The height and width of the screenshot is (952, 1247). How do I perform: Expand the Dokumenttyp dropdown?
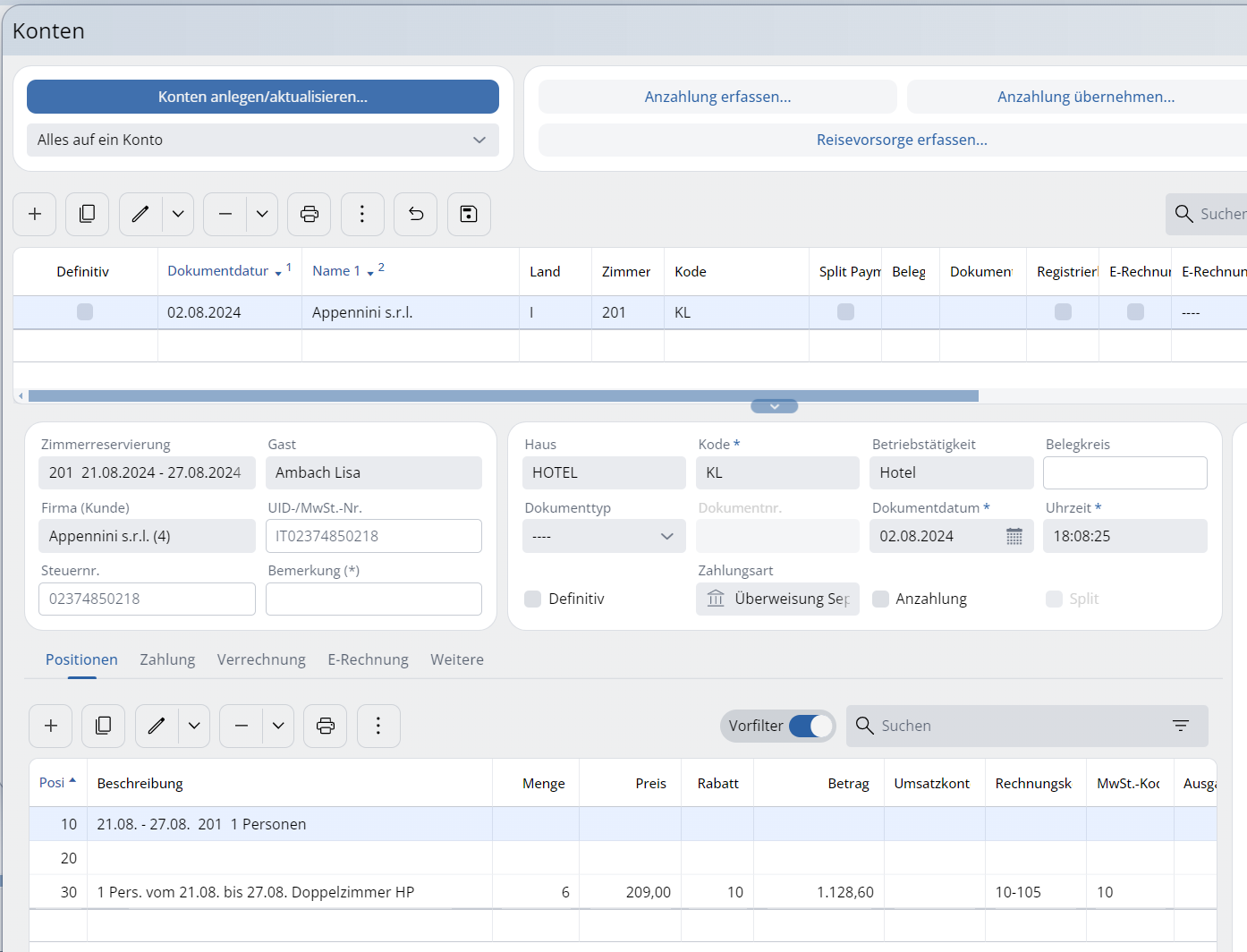[x=603, y=536]
